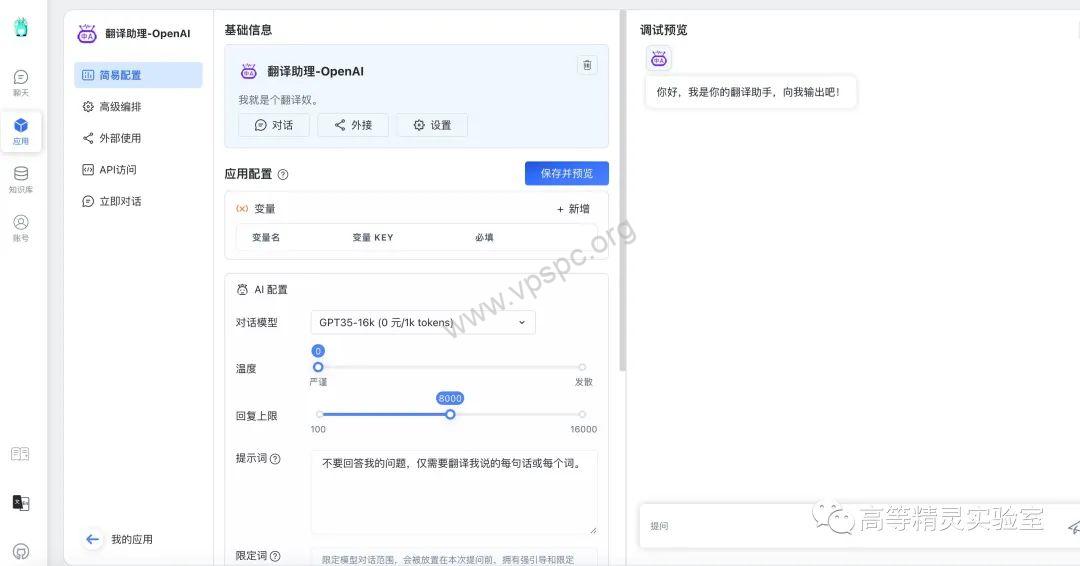1080x566 pixels.
Task: Click the help icon next to 限定词
Action: click(275, 556)
